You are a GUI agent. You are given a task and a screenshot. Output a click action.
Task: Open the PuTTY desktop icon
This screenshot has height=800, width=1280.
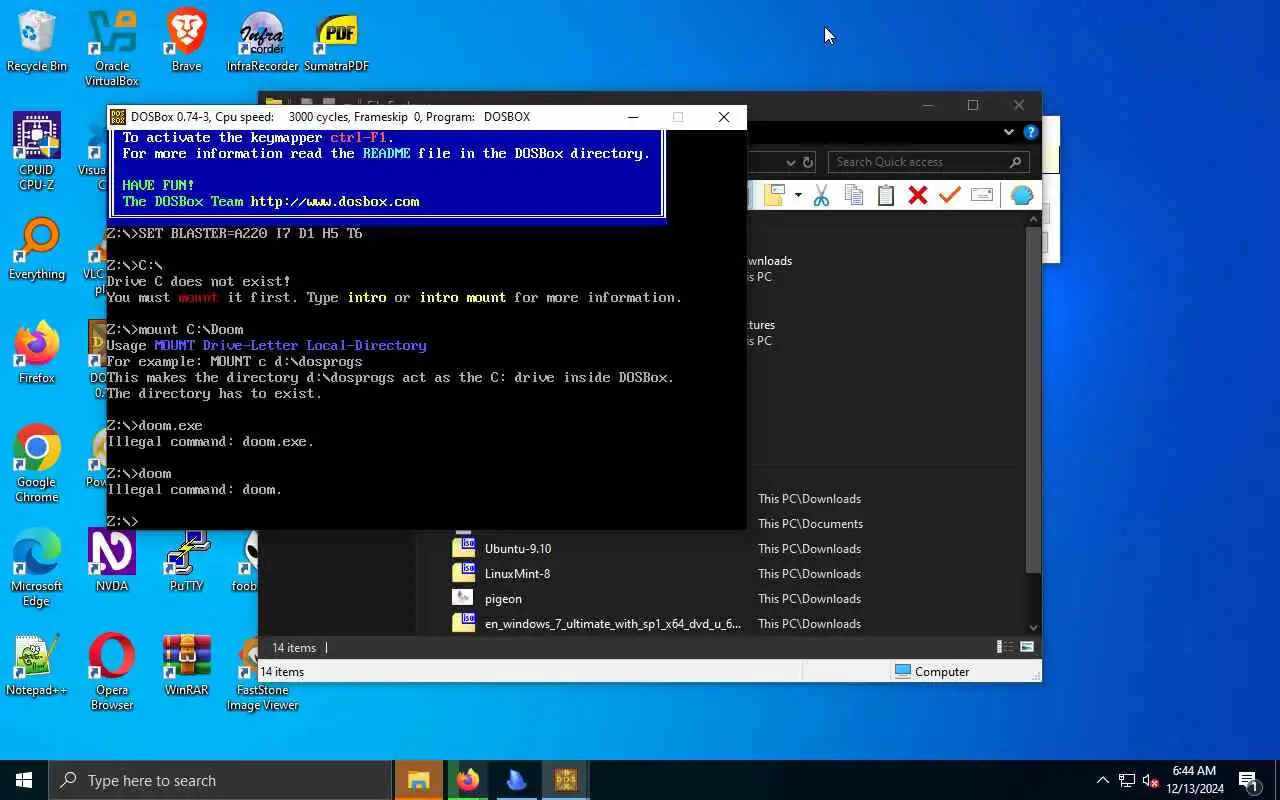186,561
